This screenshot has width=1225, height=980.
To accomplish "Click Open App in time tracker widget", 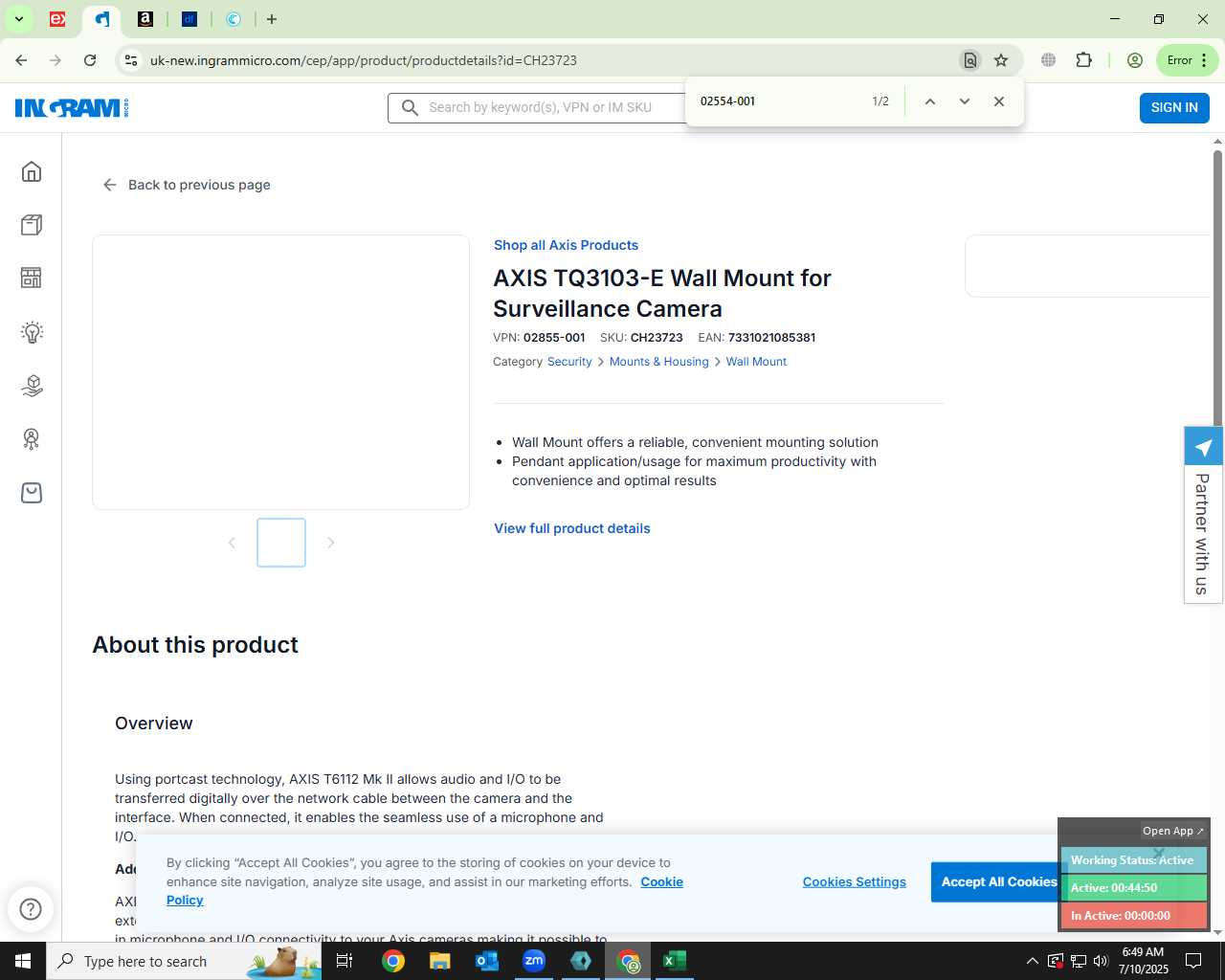I will click(1172, 831).
